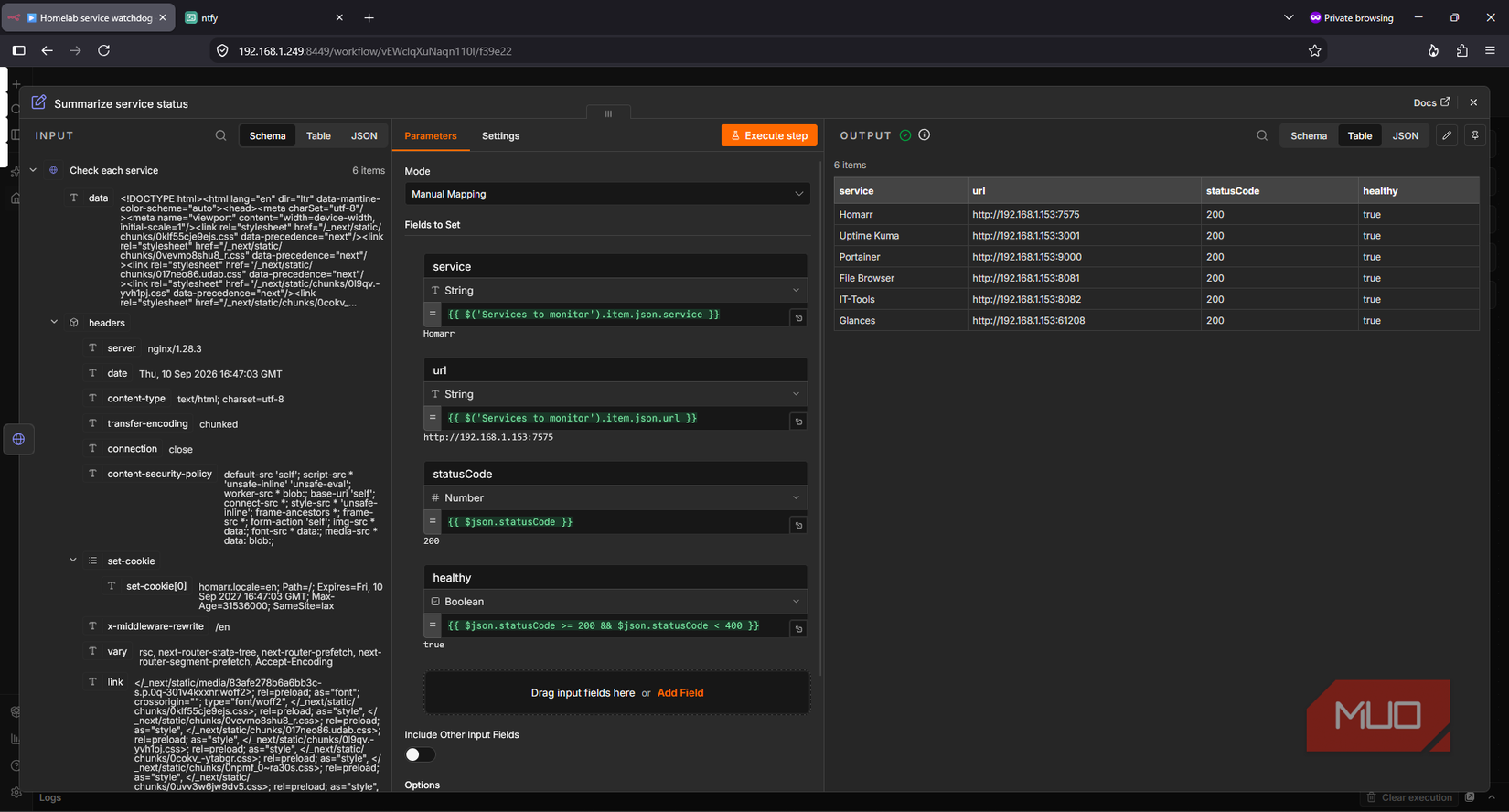Toggle Include Other Input Fields switch
The image size is (1509, 812).
click(x=420, y=754)
